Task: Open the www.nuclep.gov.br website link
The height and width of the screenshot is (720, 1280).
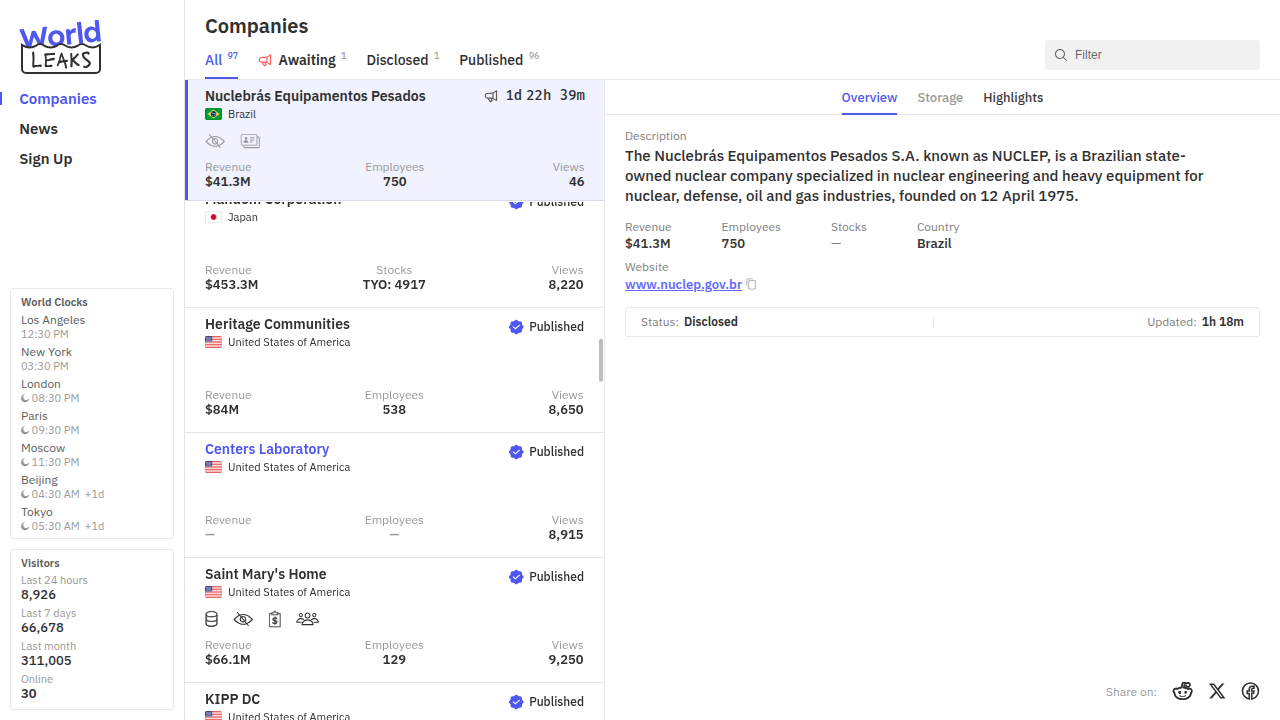Action: (x=683, y=285)
